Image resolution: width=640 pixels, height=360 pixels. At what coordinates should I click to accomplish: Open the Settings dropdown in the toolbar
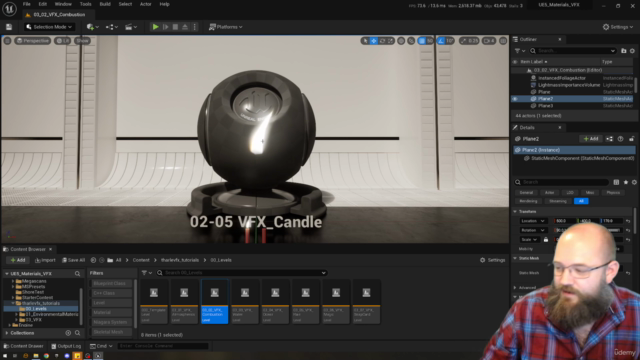pyautogui.click(x=618, y=27)
